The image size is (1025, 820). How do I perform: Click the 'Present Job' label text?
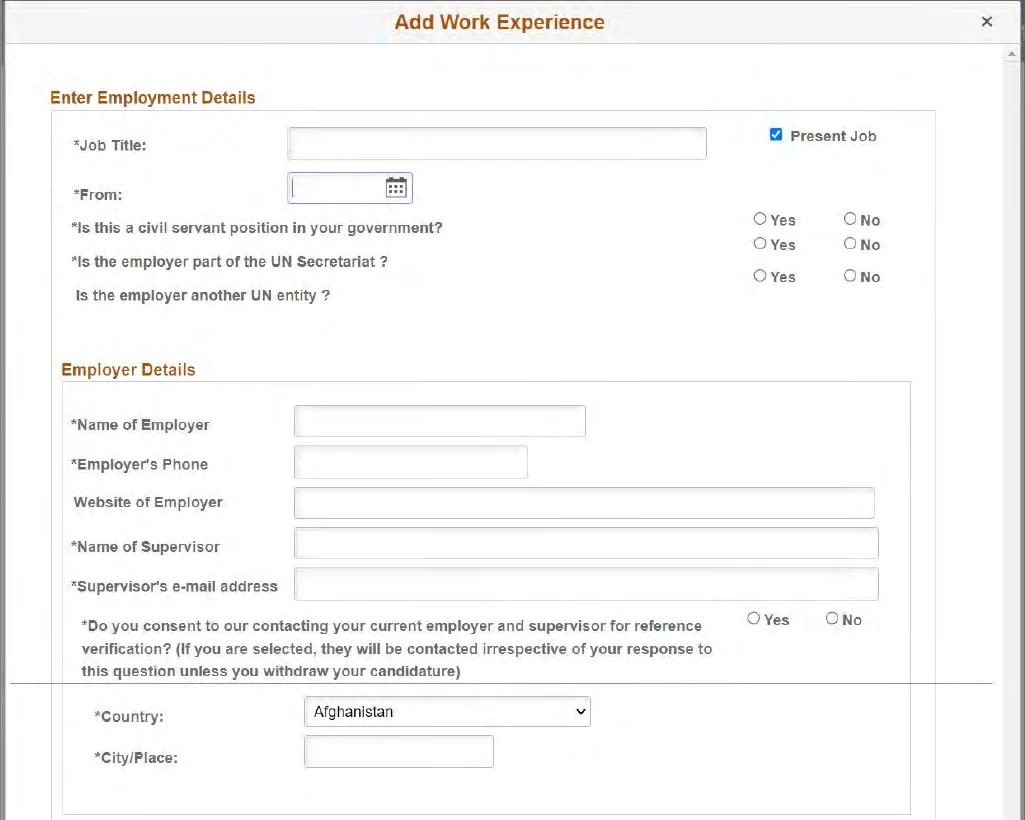pyautogui.click(x=833, y=136)
